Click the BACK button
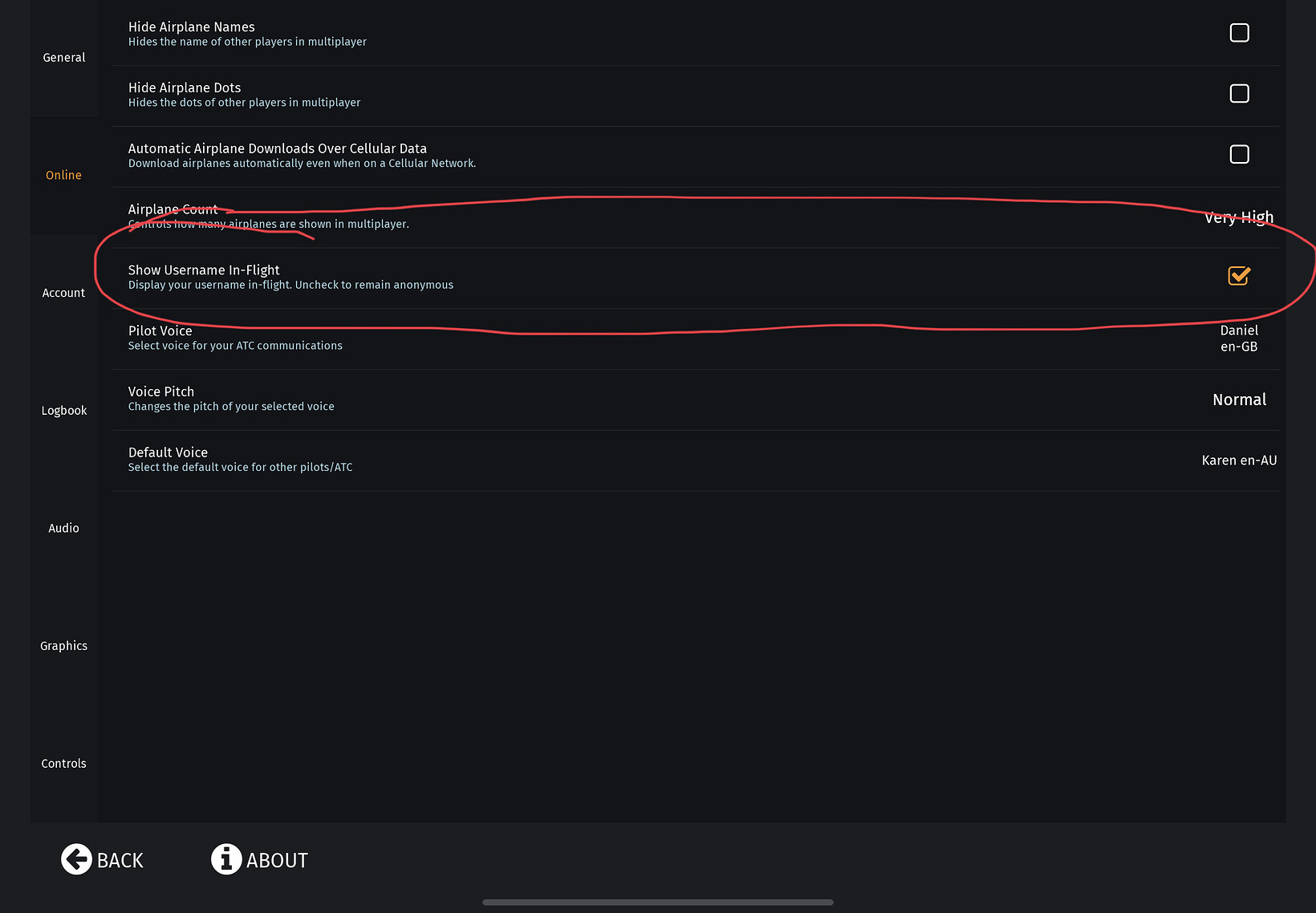The height and width of the screenshot is (913, 1316). [103, 859]
